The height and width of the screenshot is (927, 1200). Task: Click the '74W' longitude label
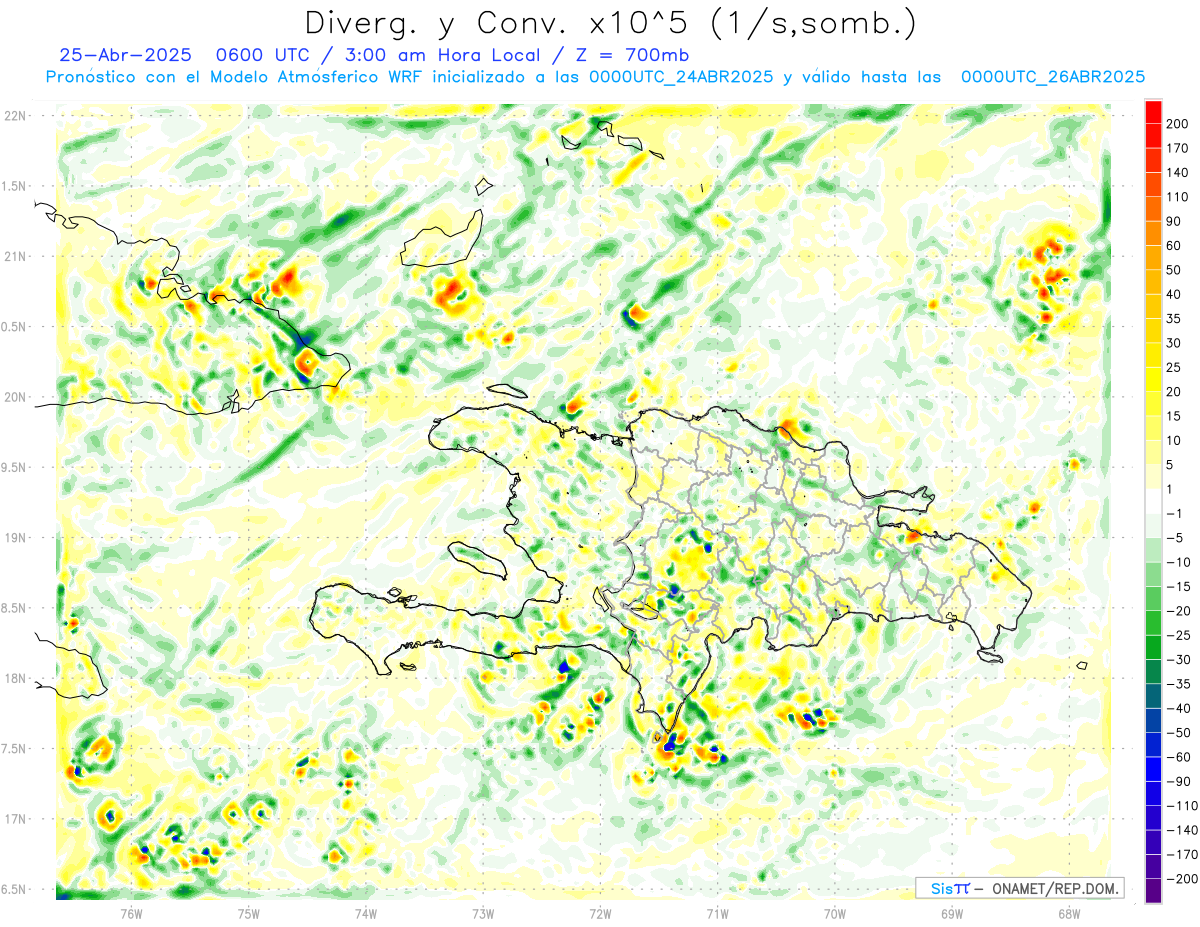[x=366, y=912]
